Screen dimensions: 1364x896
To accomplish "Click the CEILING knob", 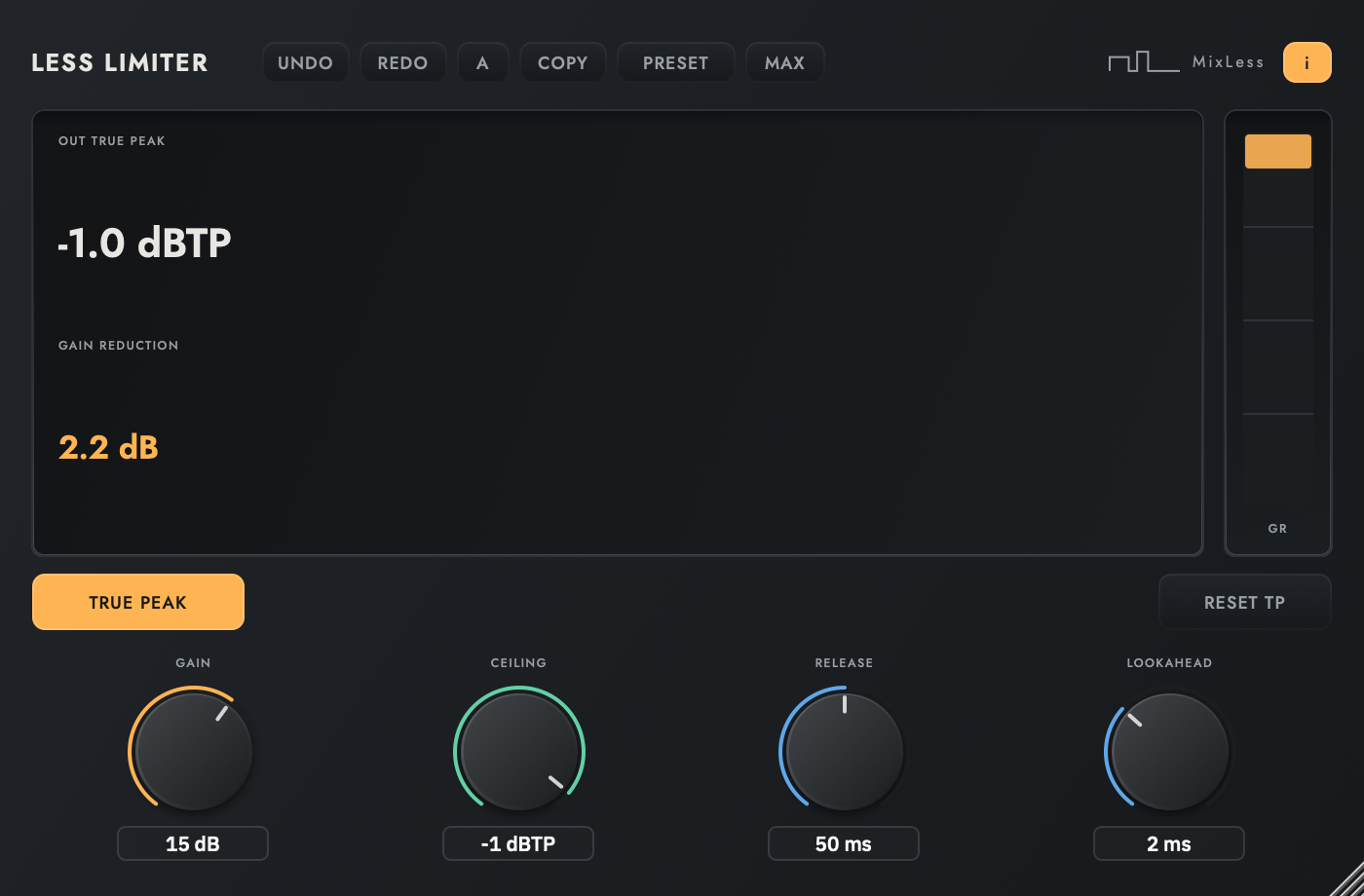I will [519, 751].
